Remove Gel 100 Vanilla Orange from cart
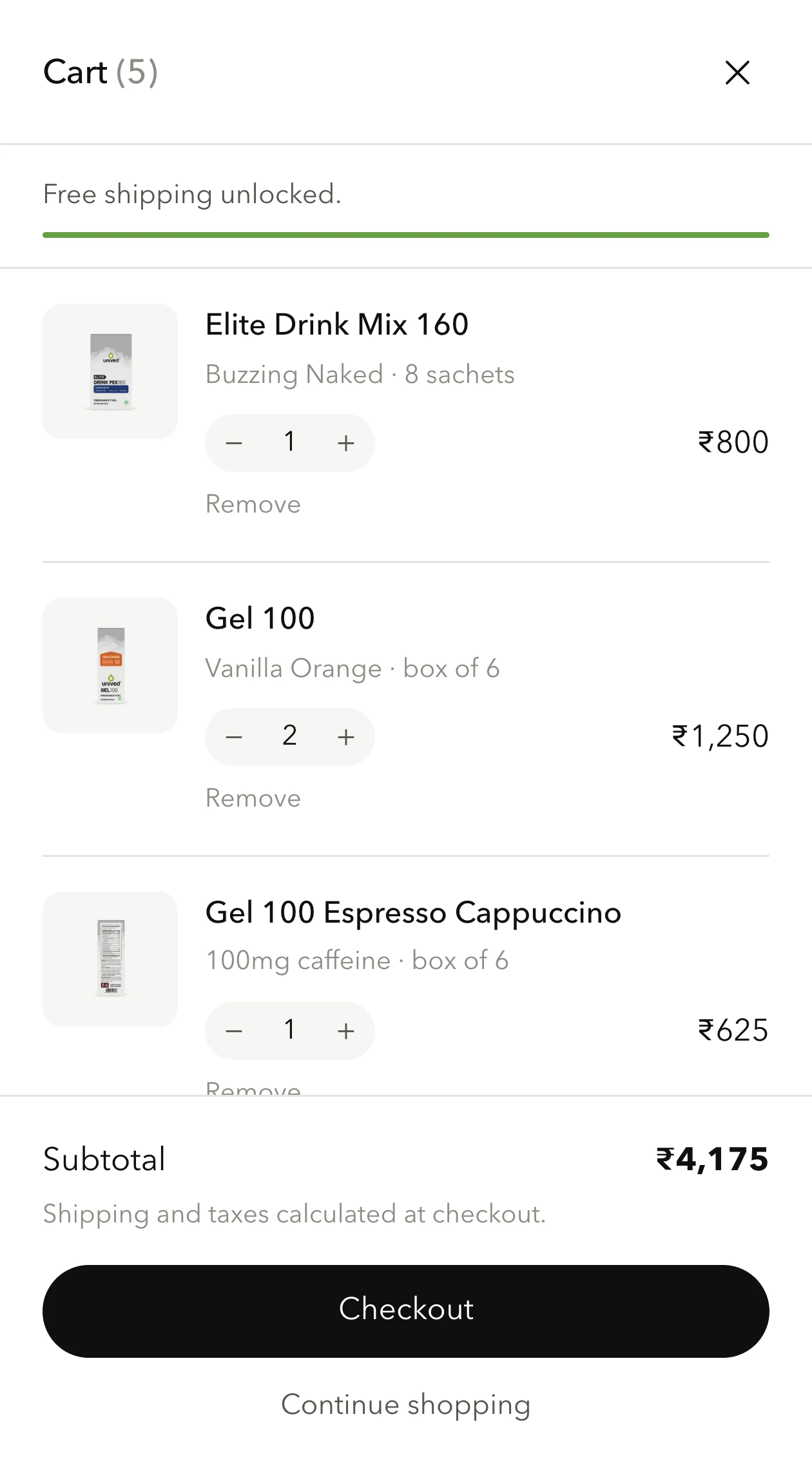This screenshot has width=812, height=1470. [253, 798]
